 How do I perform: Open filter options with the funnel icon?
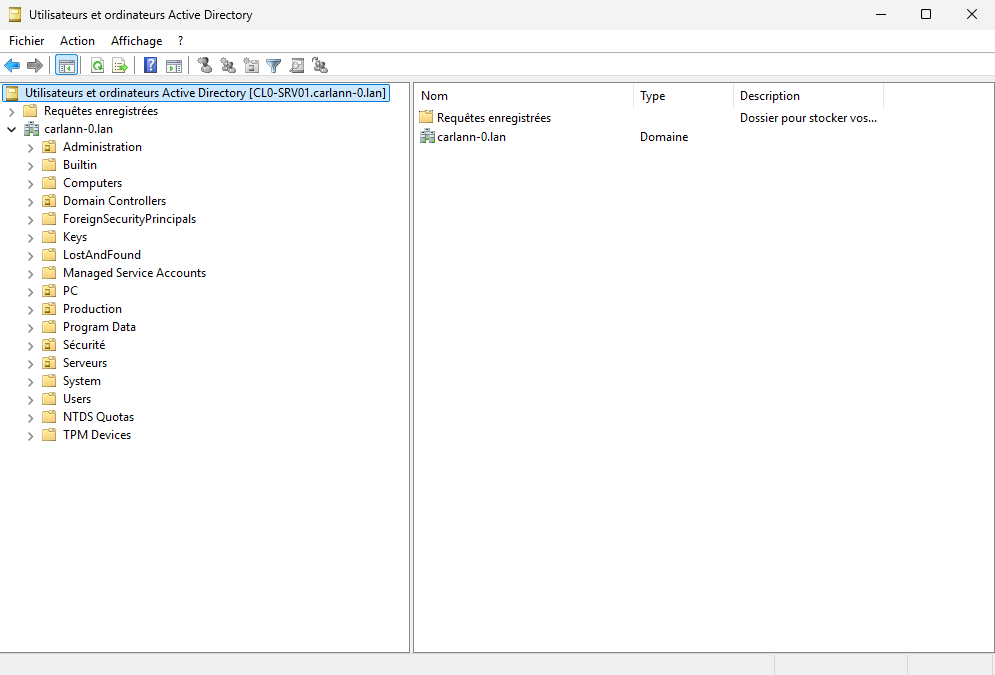click(273, 65)
